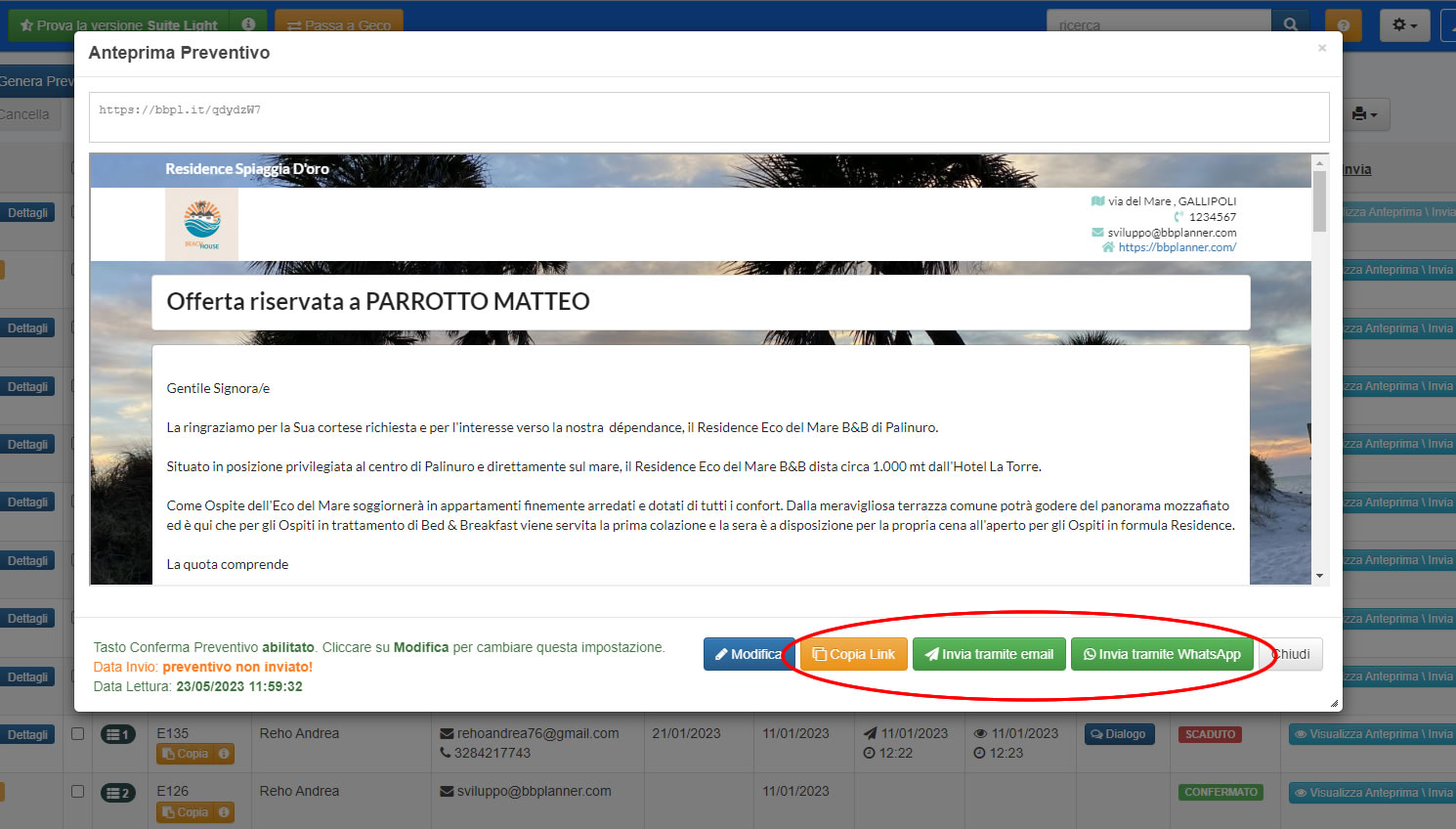Click the list badge icon numbered 2
This screenshot has height=829, width=1456.
[118, 793]
